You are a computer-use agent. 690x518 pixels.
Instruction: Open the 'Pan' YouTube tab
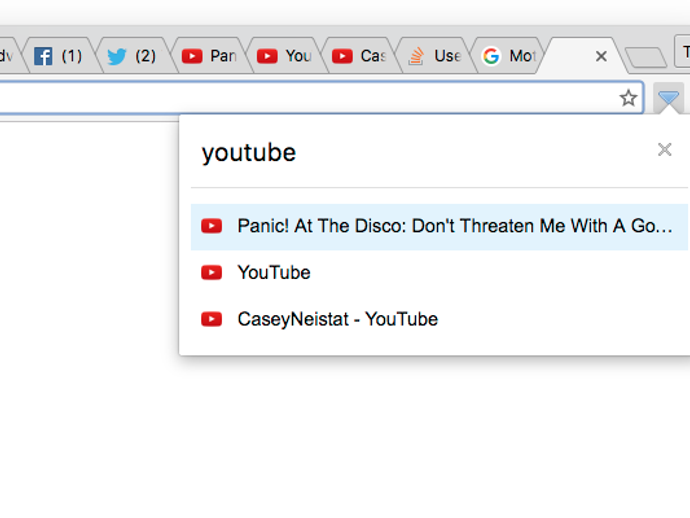(x=209, y=56)
